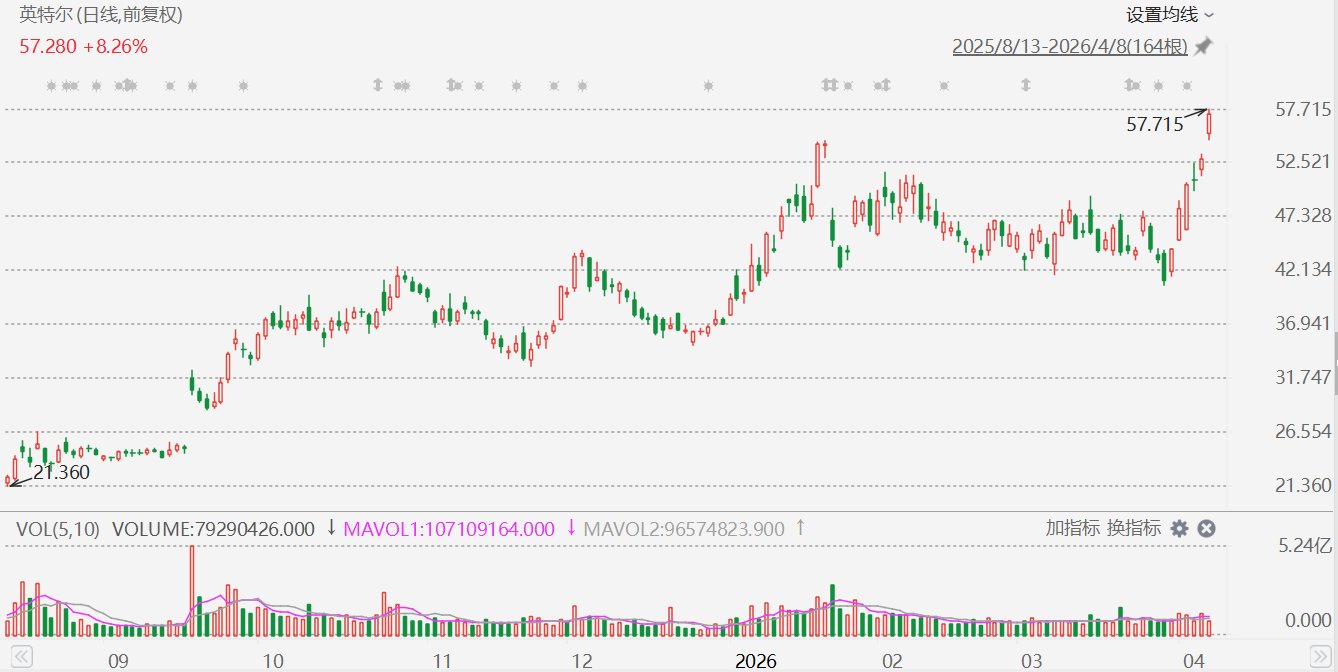Click the 47.328 price axis label

pyautogui.click(x=1304, y=216)
